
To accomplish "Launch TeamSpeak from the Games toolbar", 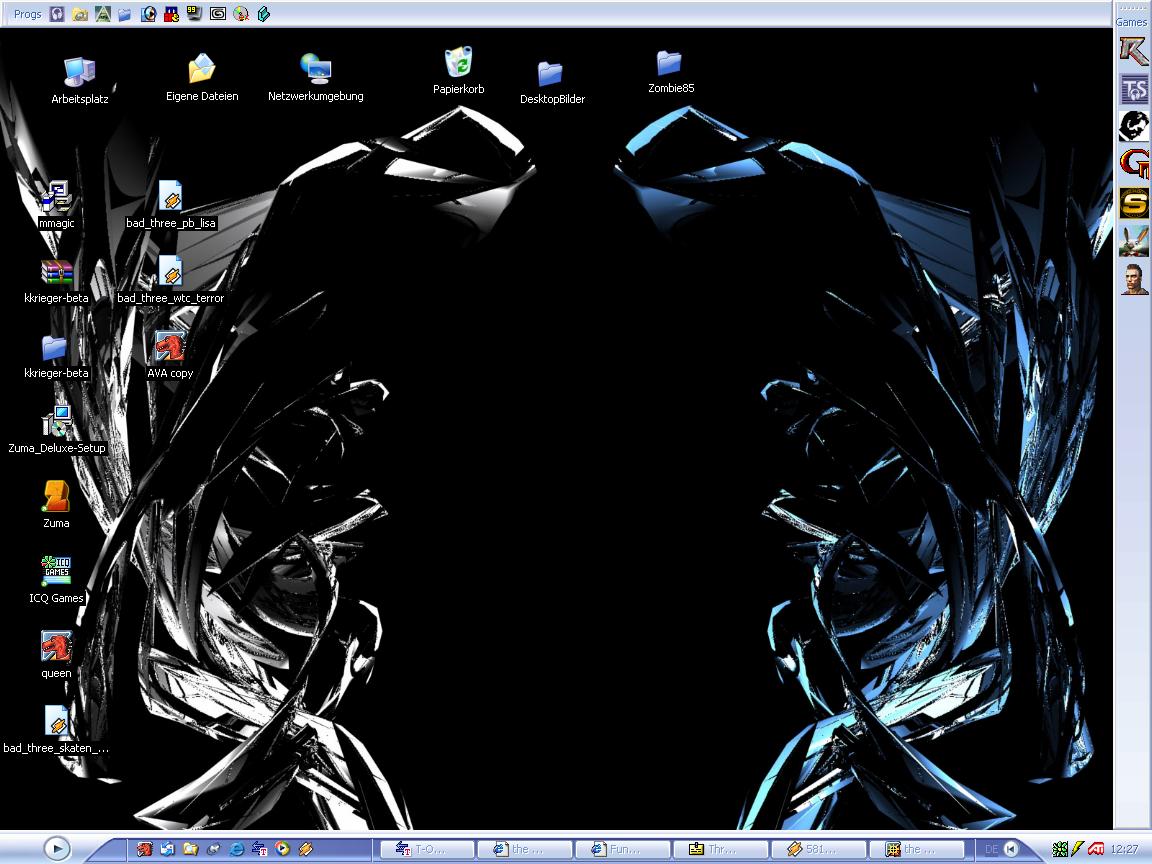I will pos(1134,90).
